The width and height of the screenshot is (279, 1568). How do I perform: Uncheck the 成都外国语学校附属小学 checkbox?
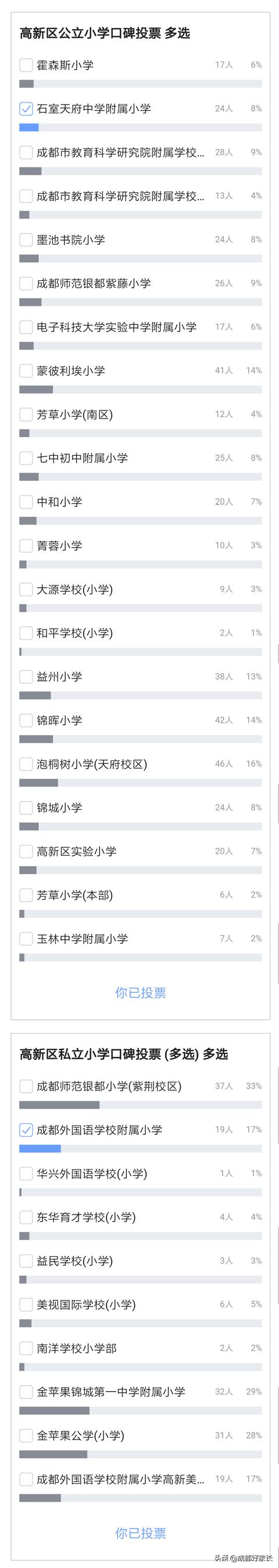click(x=26, y=1130)
